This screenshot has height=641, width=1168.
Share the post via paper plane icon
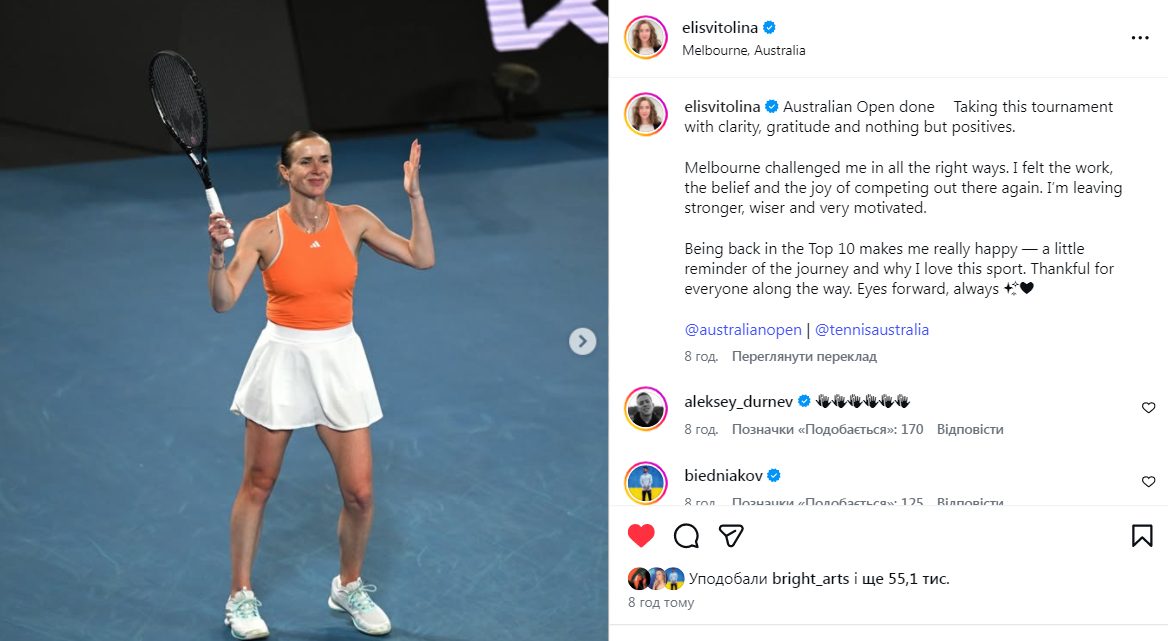731,535
